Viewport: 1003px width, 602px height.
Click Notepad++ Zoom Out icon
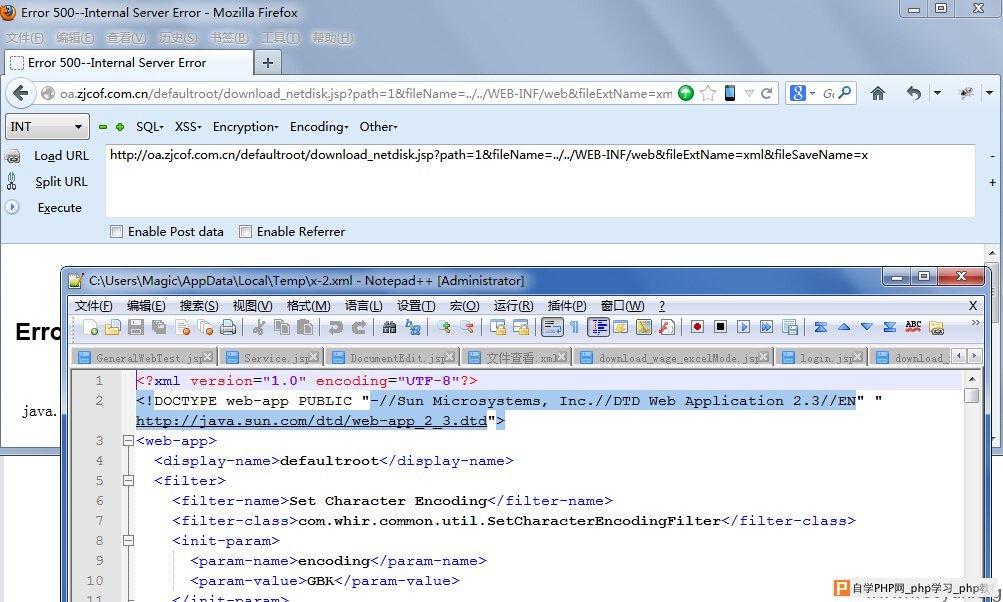pyautogui.click(x=466, y=328)
